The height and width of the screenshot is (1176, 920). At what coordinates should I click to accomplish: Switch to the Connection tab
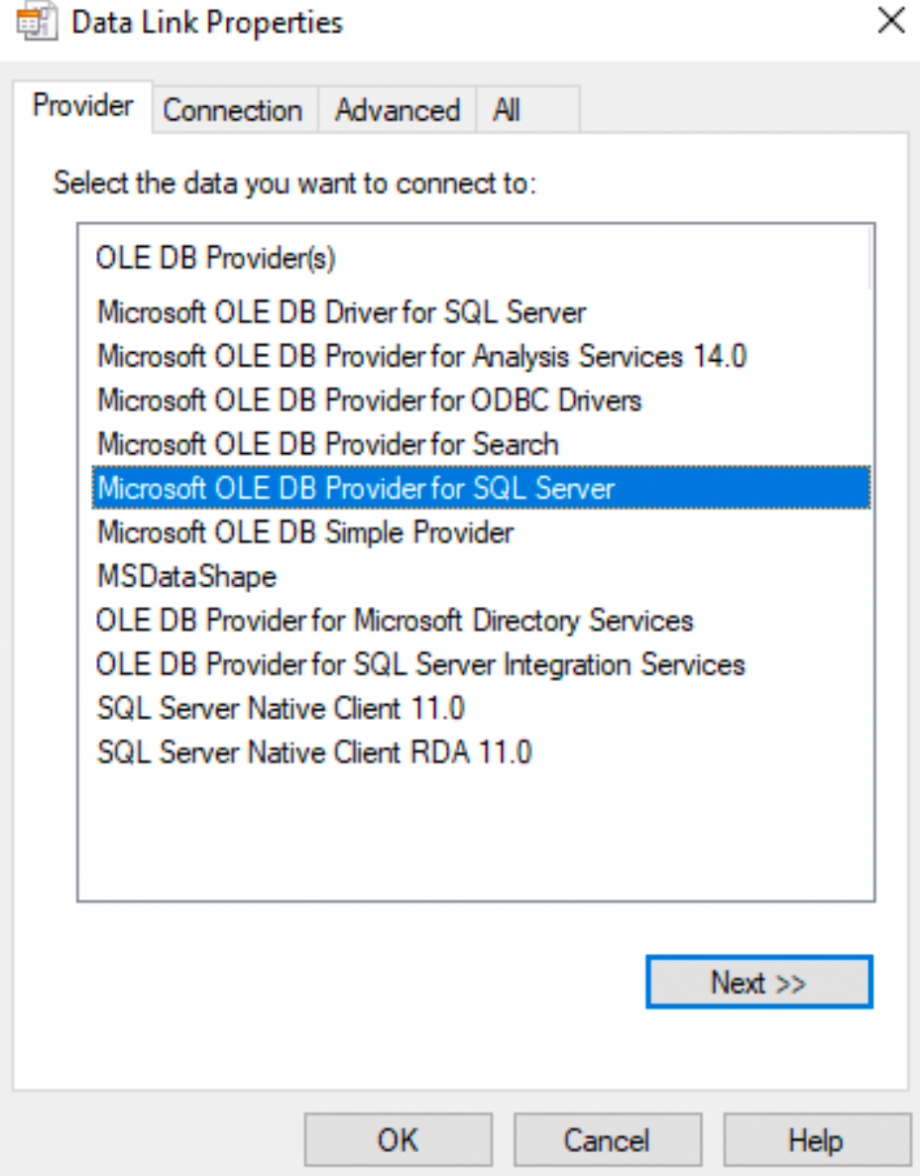click(x=233, y=110)
